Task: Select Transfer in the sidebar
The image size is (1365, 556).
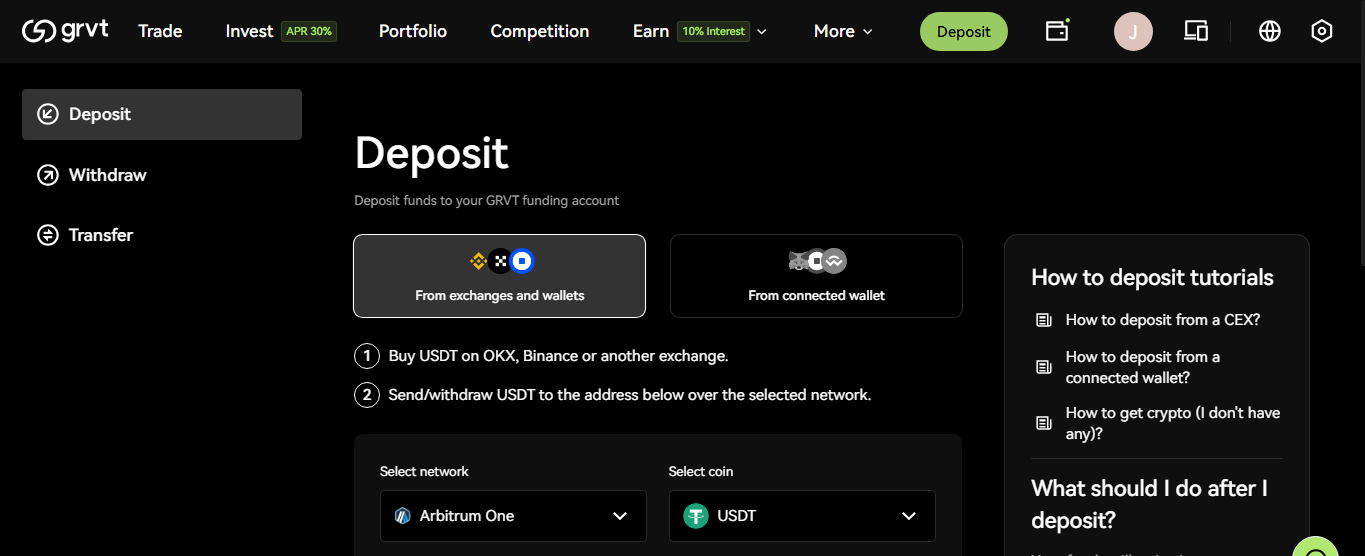Action: pos(100,235)
